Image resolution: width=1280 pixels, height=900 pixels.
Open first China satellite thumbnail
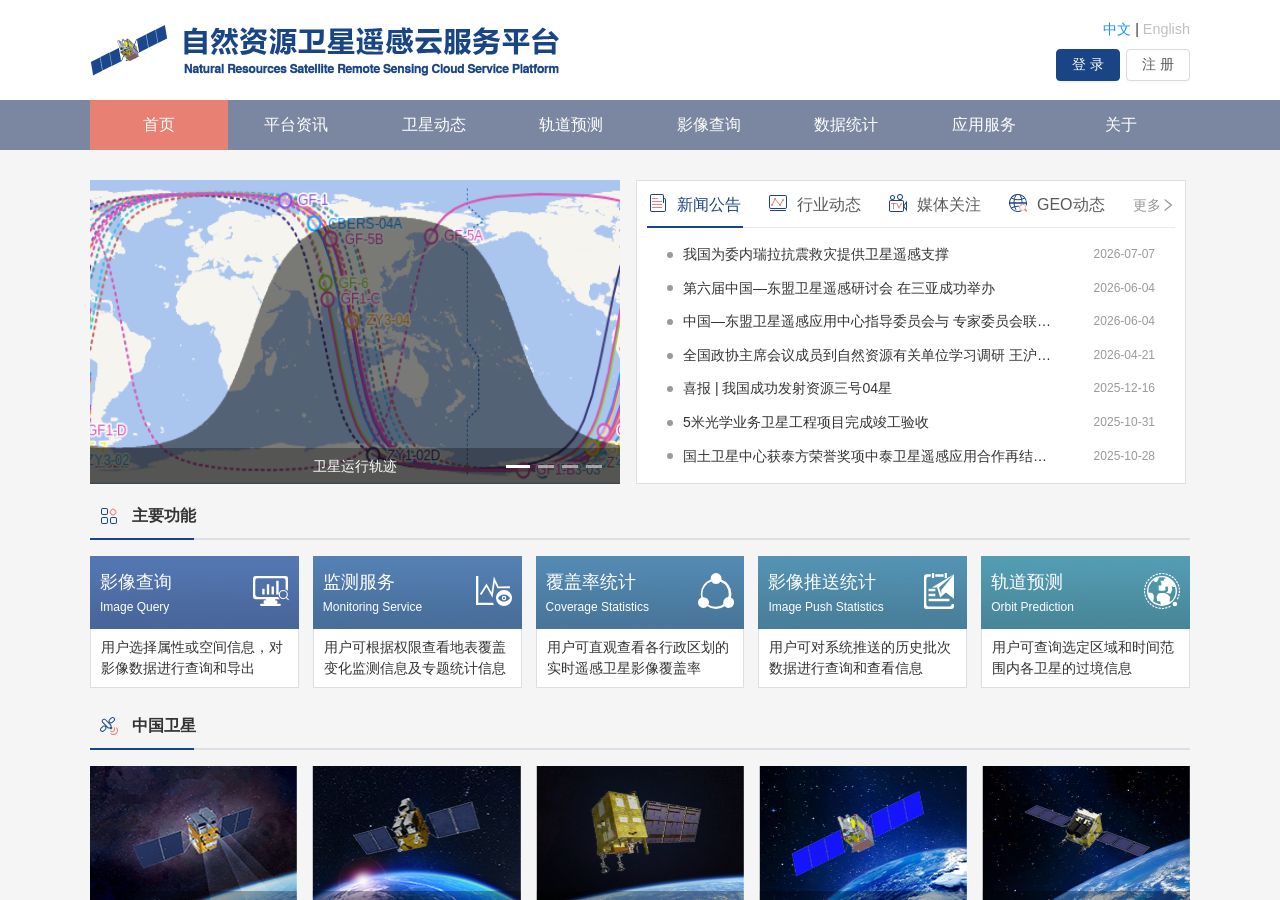pos(193,833)
